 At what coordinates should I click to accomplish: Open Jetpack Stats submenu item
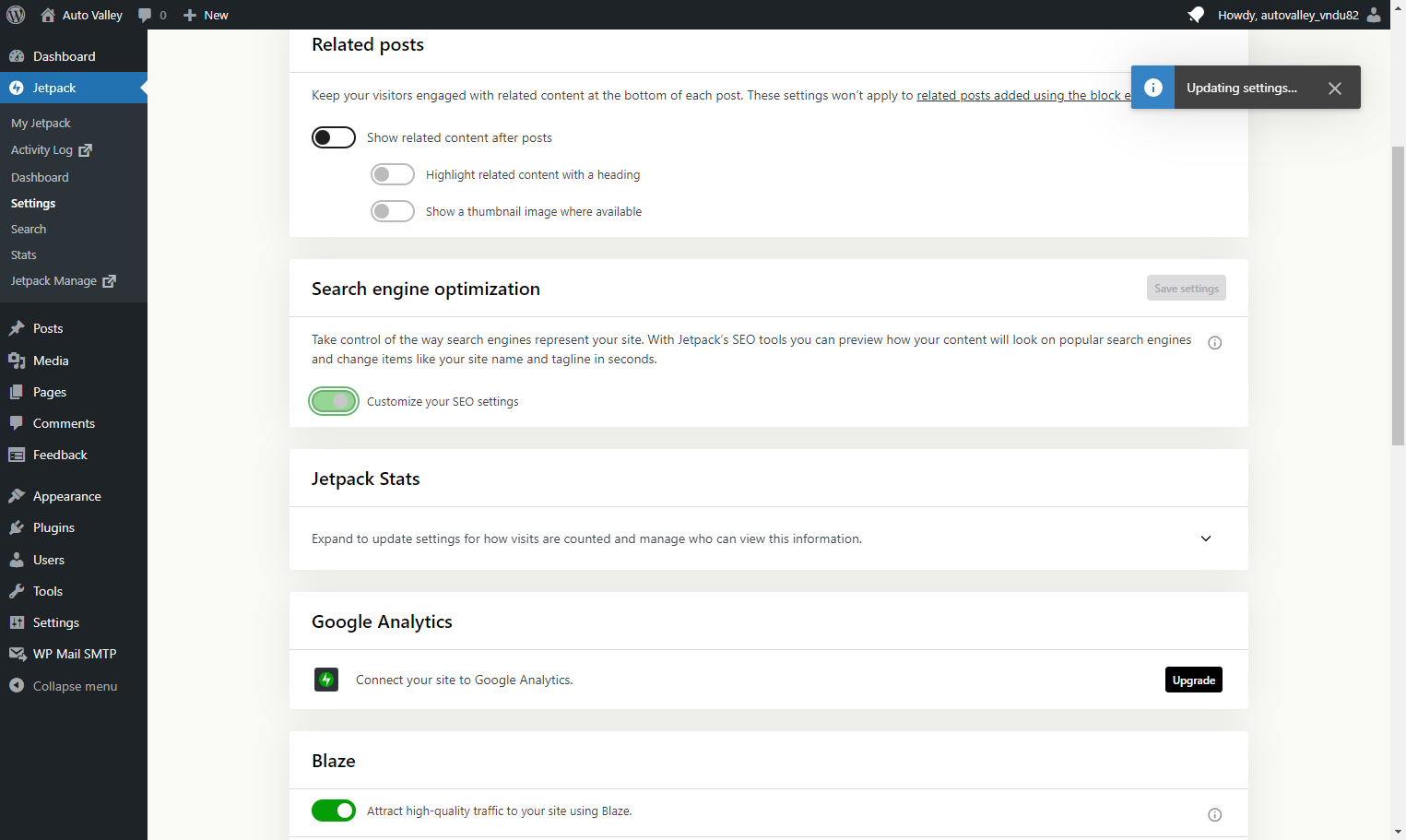pyautogui.click(x=24, y=254)
